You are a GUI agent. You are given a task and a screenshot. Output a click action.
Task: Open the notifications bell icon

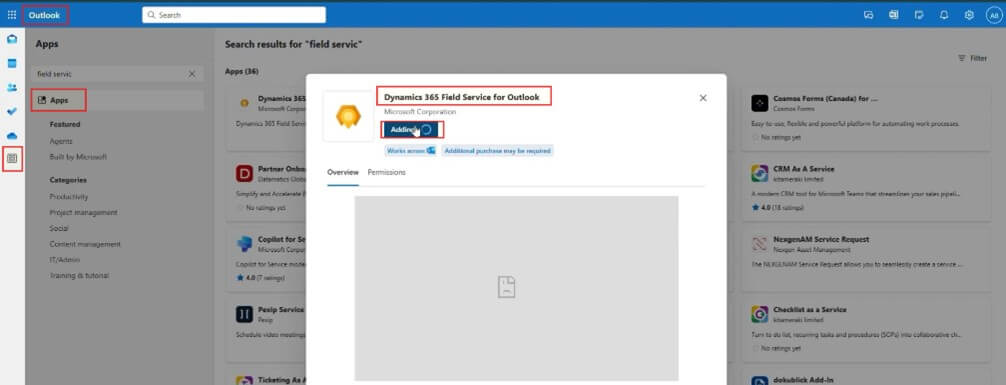pyautogui.click(x=944, y=15)
